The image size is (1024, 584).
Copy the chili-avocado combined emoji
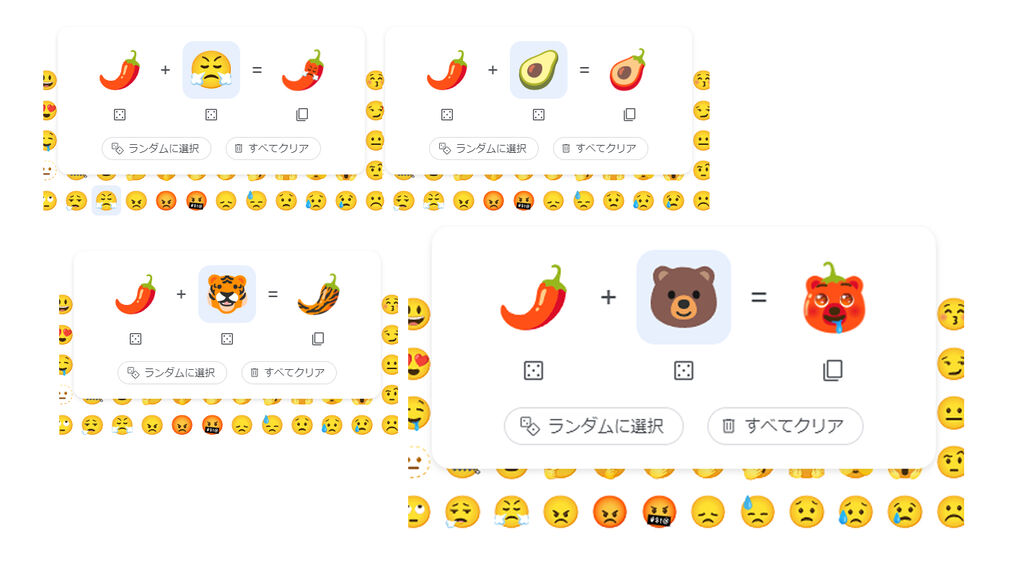(x=630, y=114)
